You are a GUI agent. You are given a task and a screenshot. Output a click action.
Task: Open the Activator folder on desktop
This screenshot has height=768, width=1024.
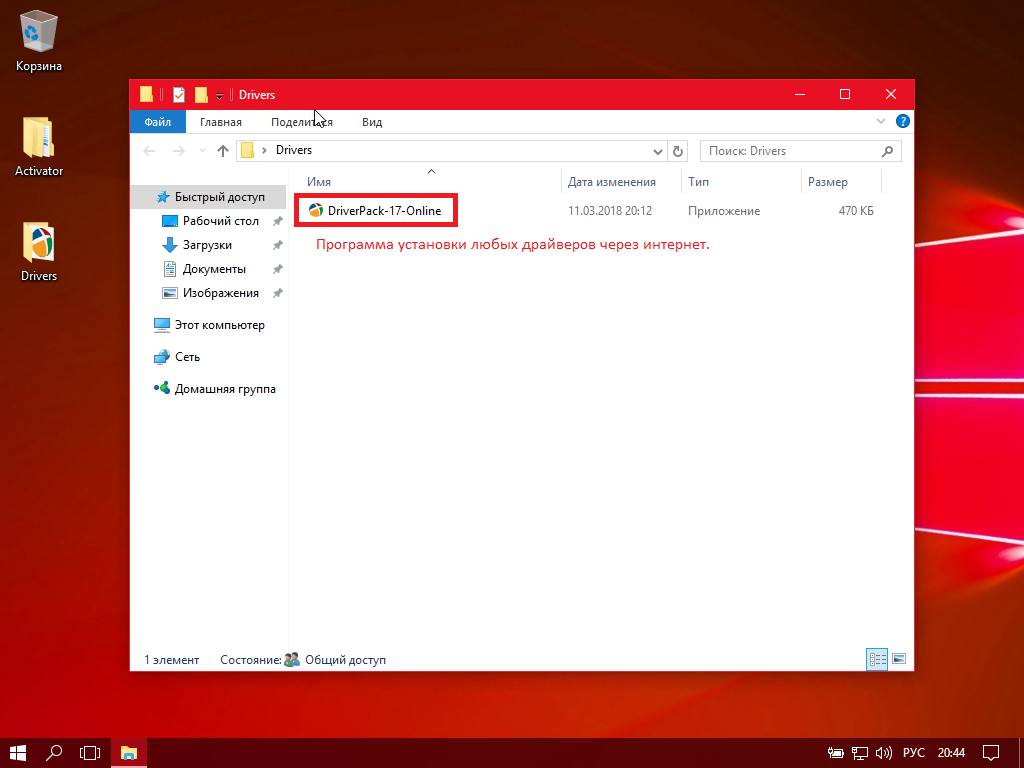pos(39,140)
